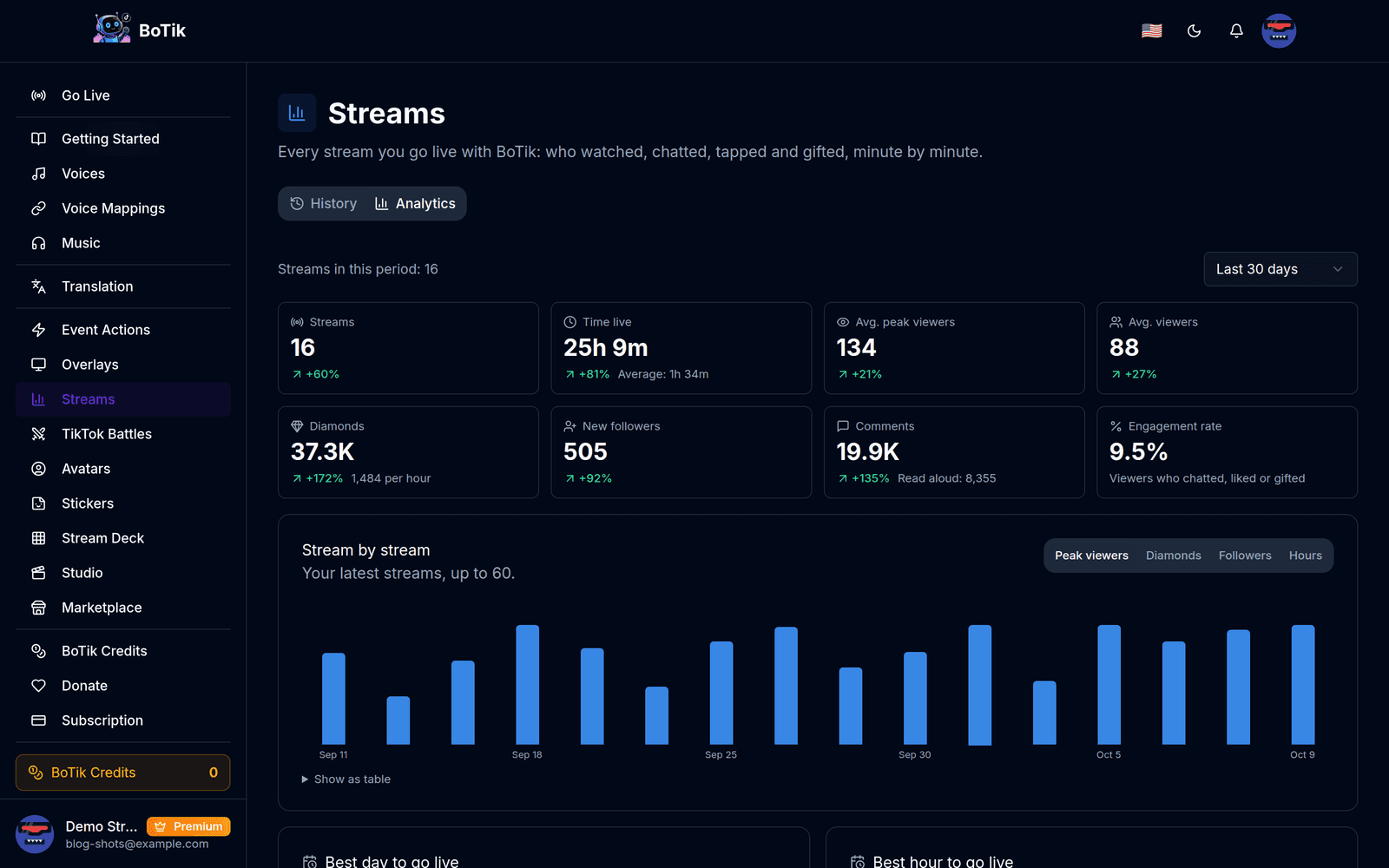
Task: Switch the chart to Diamonds
Action: pyautogui.click(x=1173, y=556)
